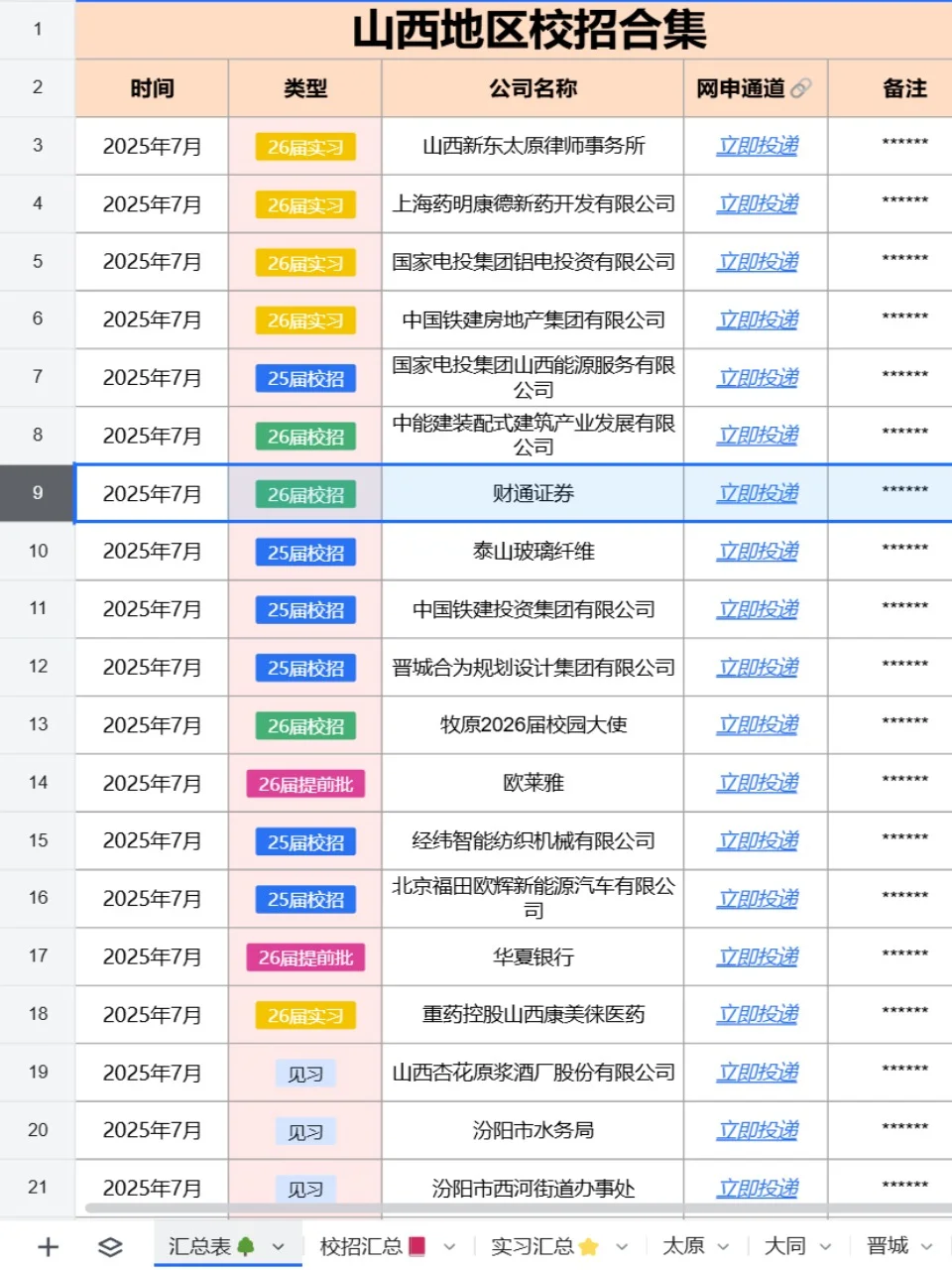The image size is (952, 1270).
Task: Select cell 中国铁建投资集团有限公司
Action: [533, 609]
